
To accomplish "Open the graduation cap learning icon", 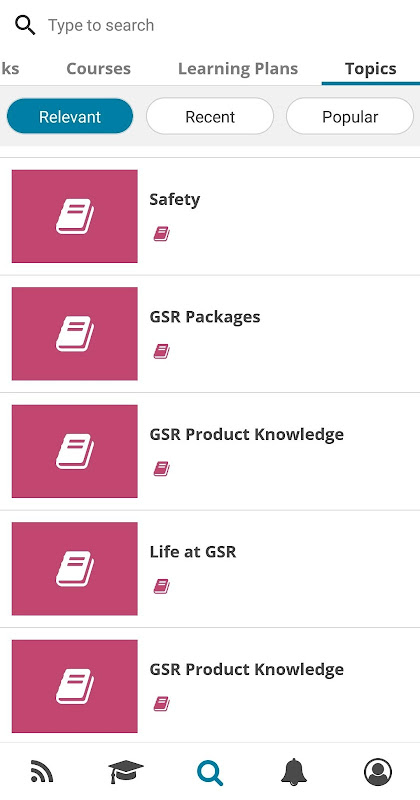I will click(x=126, y=771).
